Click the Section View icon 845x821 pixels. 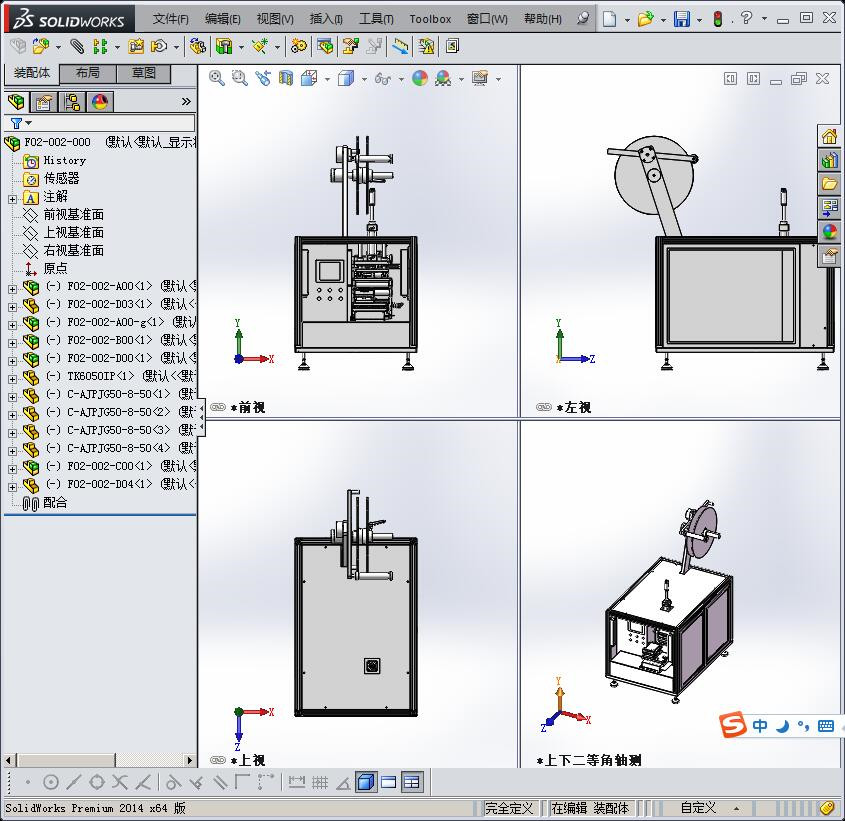(x=286, y=79)
